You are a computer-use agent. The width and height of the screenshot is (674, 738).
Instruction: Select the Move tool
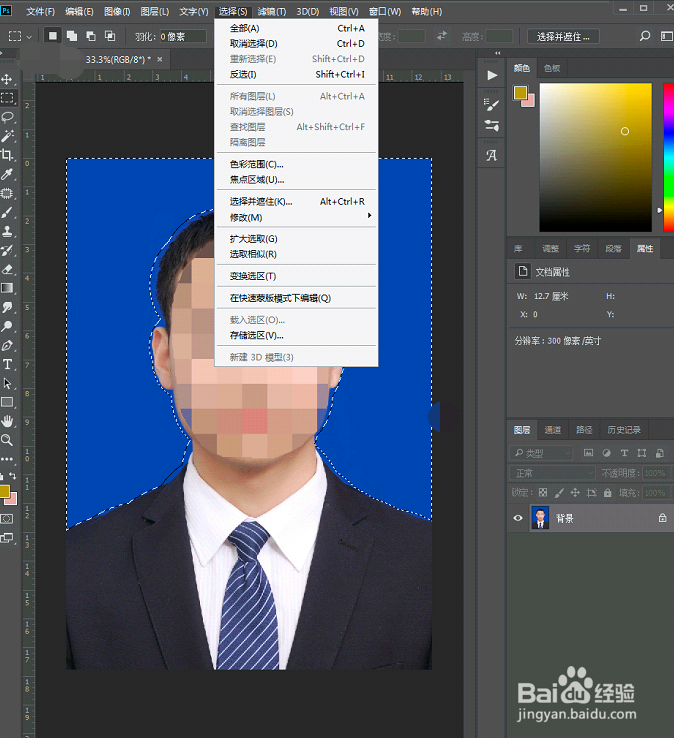[7, 79]
